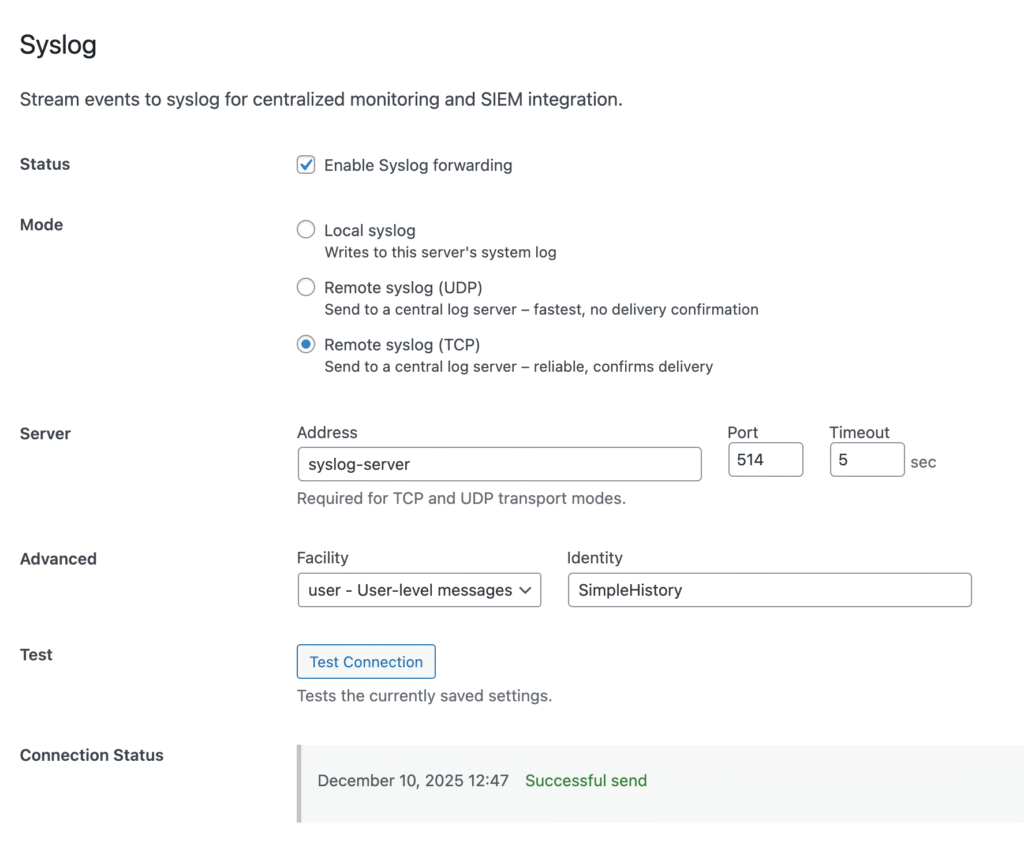The height and width of the screenshot is (852, 1024).
Task: Click into the Port number field
Action: (765, 460)
